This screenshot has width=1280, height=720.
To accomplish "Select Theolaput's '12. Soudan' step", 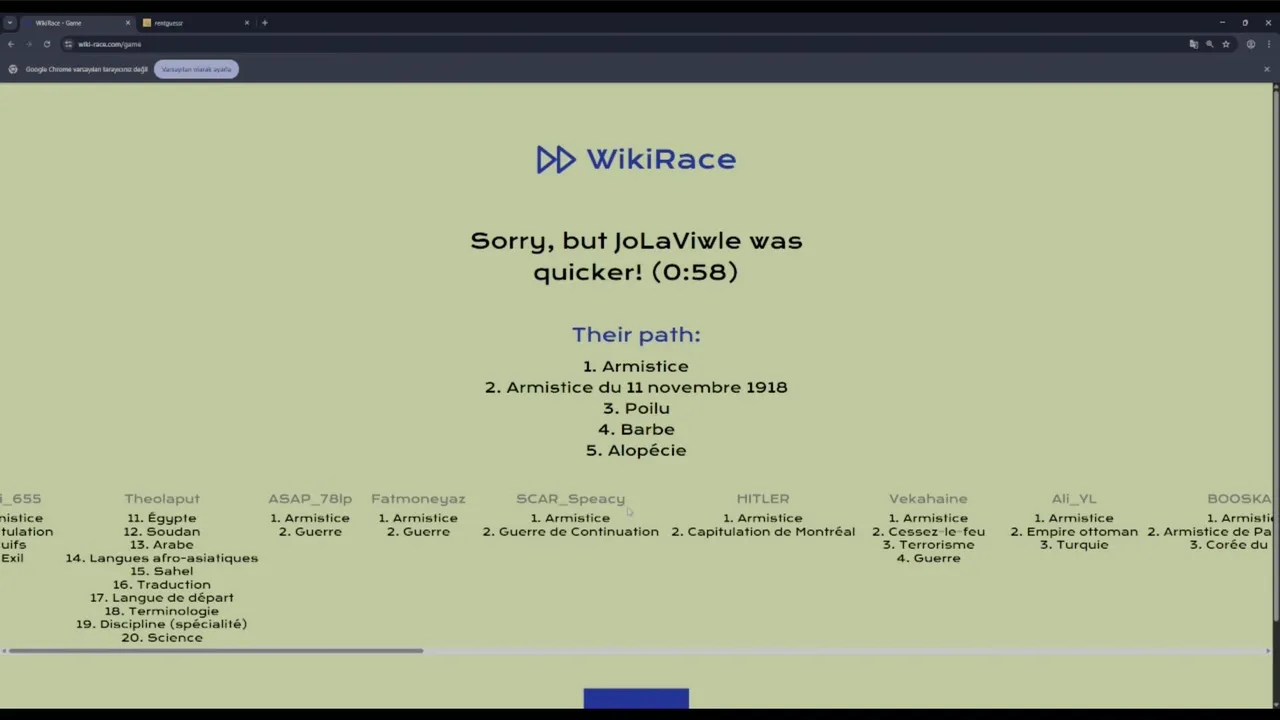I will tap(162, 531).
